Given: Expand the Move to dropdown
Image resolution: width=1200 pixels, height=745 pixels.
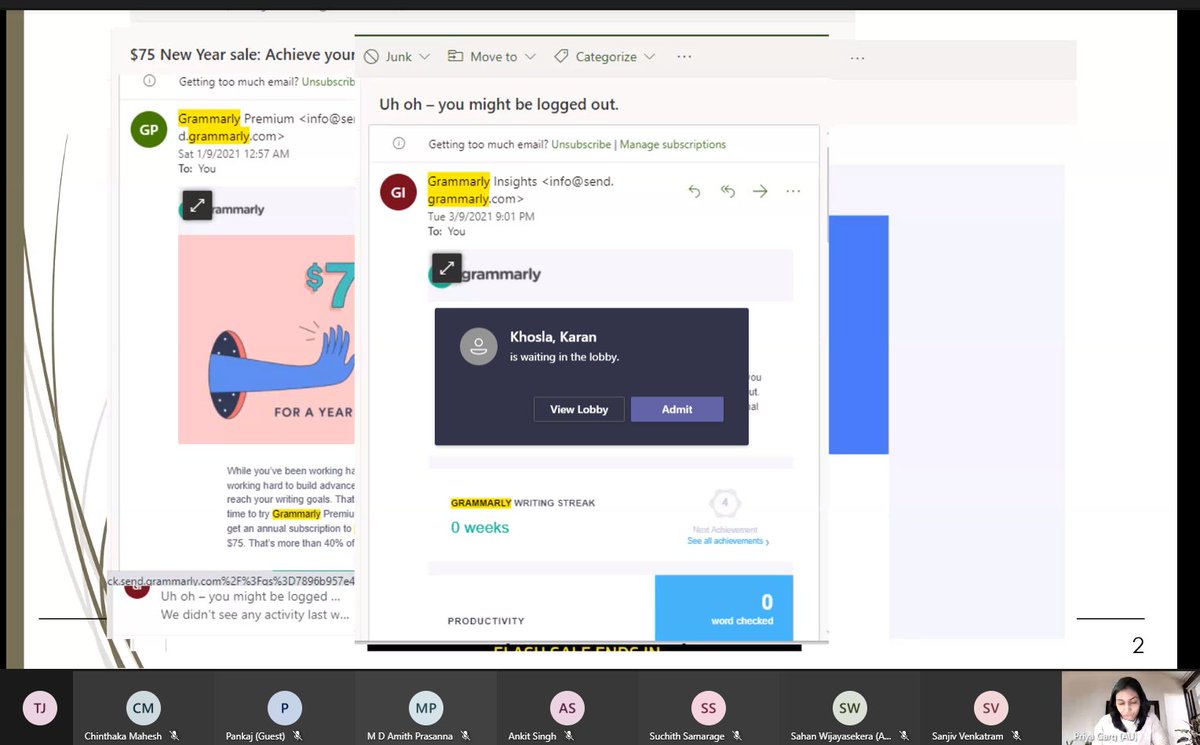Looking at the screenshot, I should (x=530, y=57).
